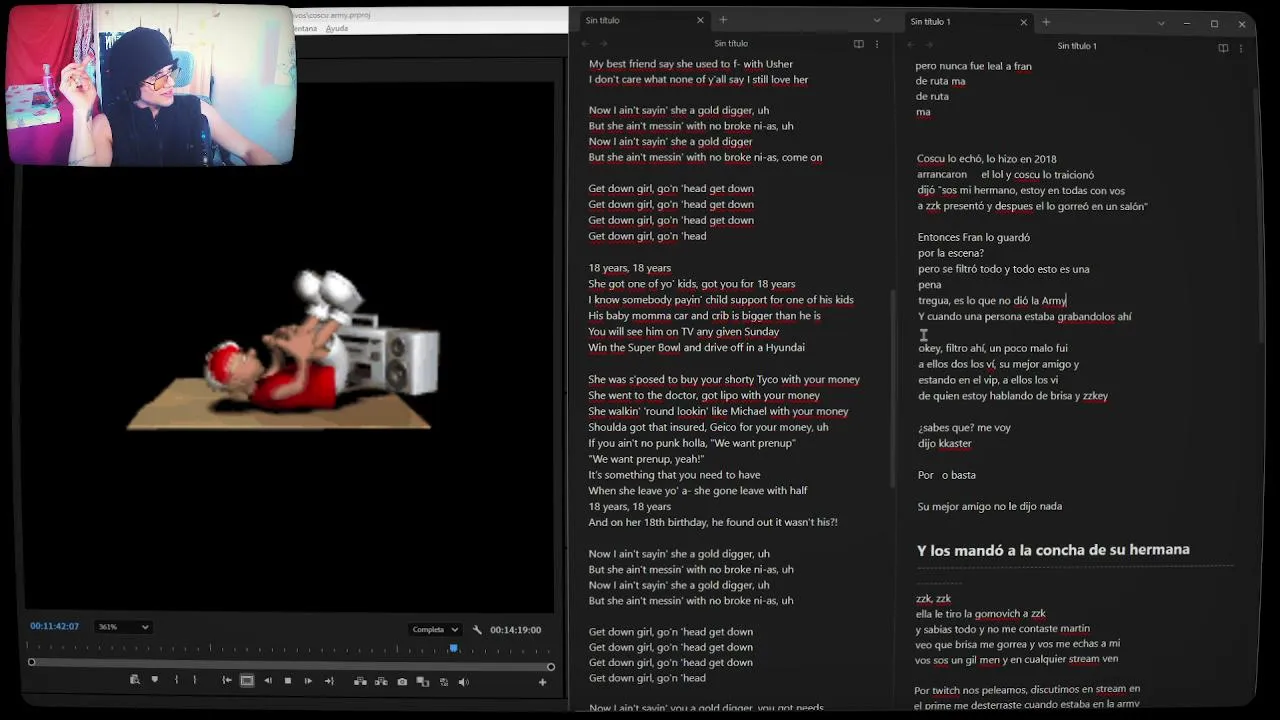
Task: Click the line '¿sabes que? me voy'
Action: pos(964,427)
